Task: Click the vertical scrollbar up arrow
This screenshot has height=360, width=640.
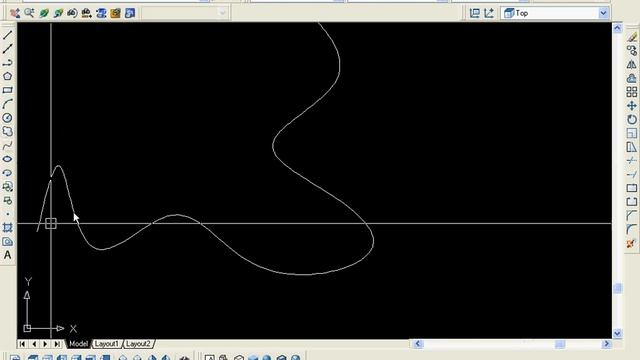Action: [617, 28]
